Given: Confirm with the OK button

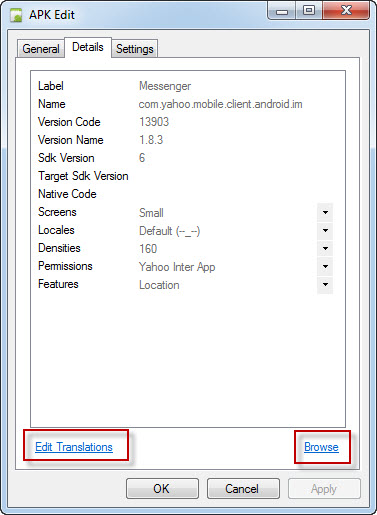Looking at the screenshot, I should coord(162,489).
